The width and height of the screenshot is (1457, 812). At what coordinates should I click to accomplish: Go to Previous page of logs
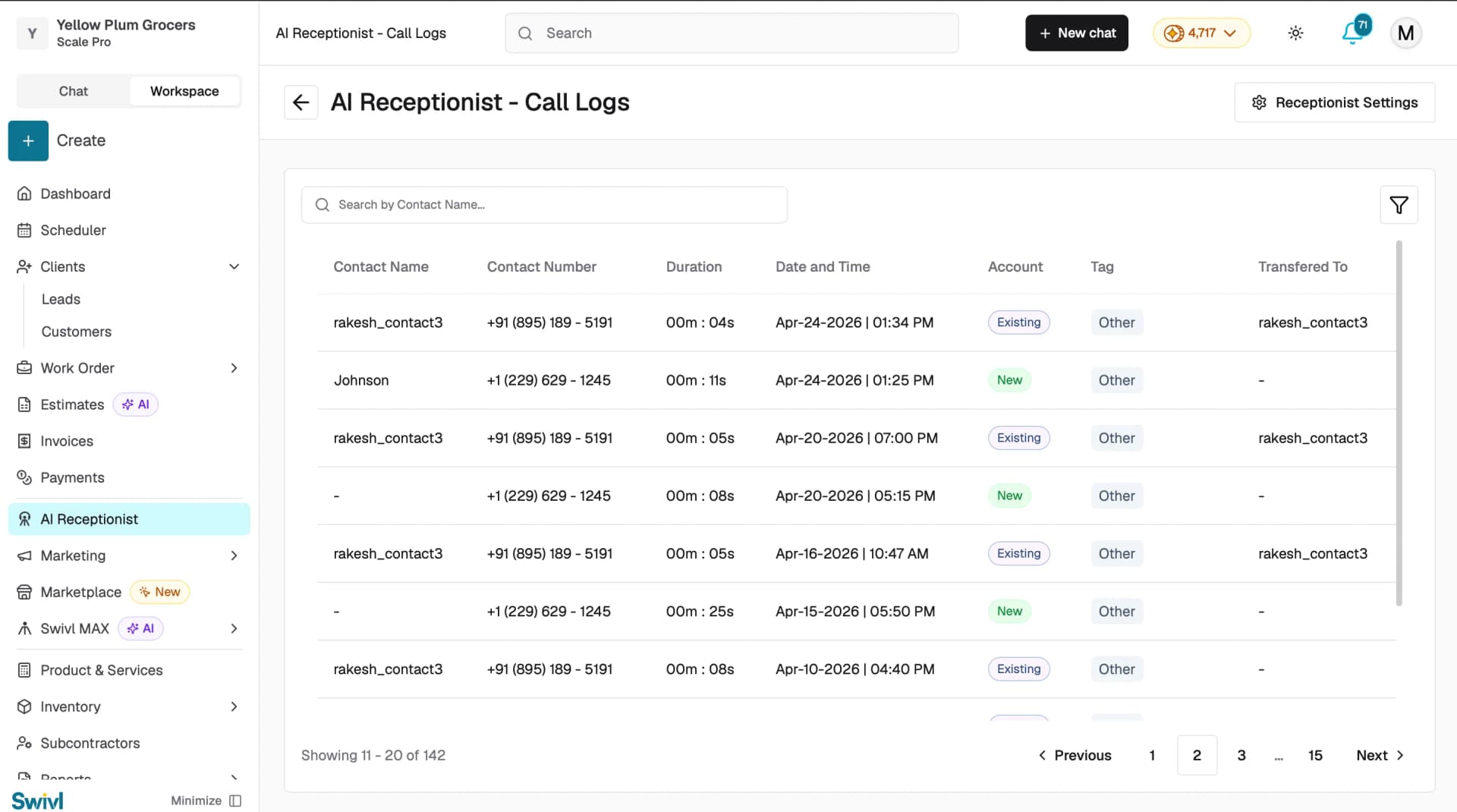coord(1075,755)
